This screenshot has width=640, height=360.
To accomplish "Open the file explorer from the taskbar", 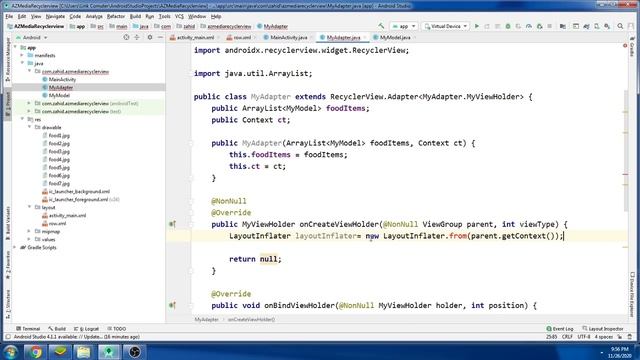I will click(x=83, y=351).
